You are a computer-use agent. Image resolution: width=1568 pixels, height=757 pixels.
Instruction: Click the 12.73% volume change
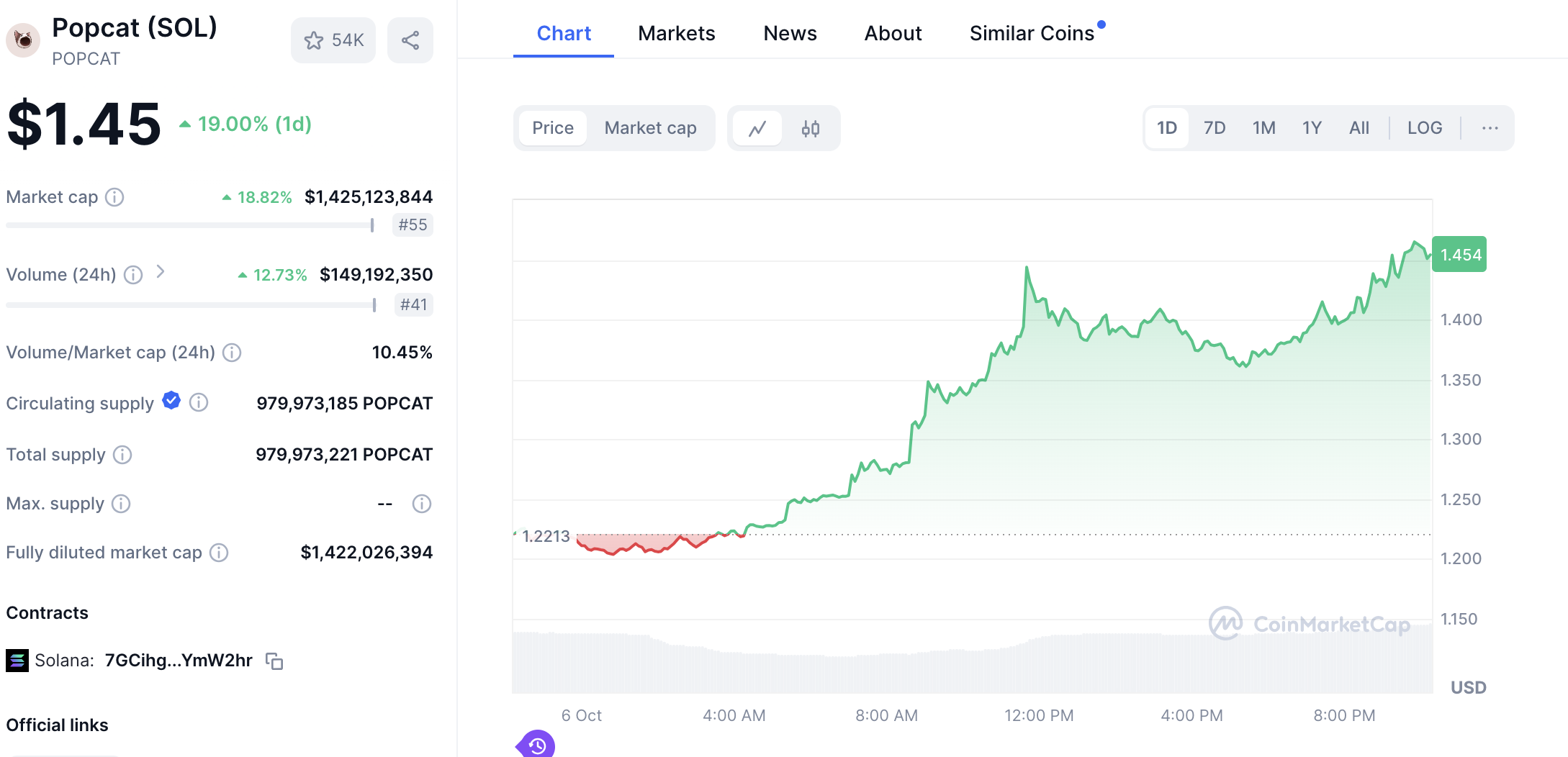click(x=273, y=275)
